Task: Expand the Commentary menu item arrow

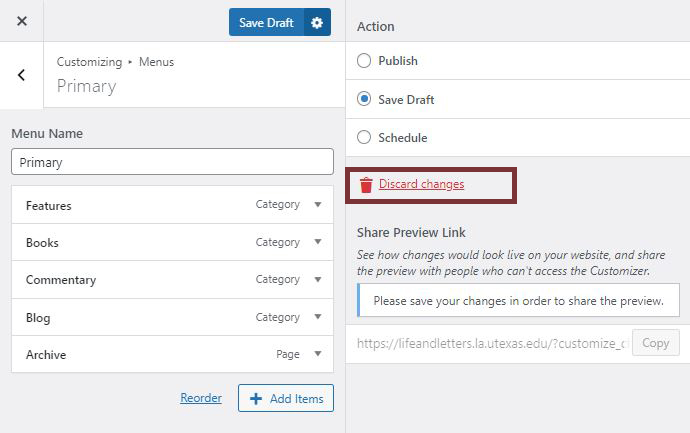Action: (x=318, y=280)
